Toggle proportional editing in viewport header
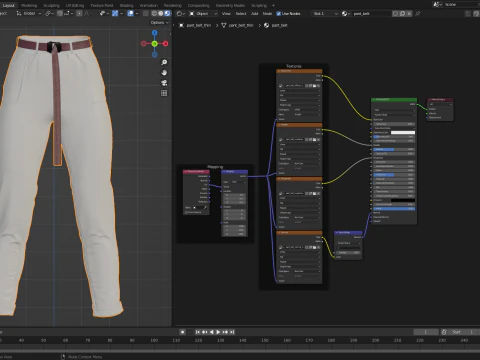 click(79, 13)
